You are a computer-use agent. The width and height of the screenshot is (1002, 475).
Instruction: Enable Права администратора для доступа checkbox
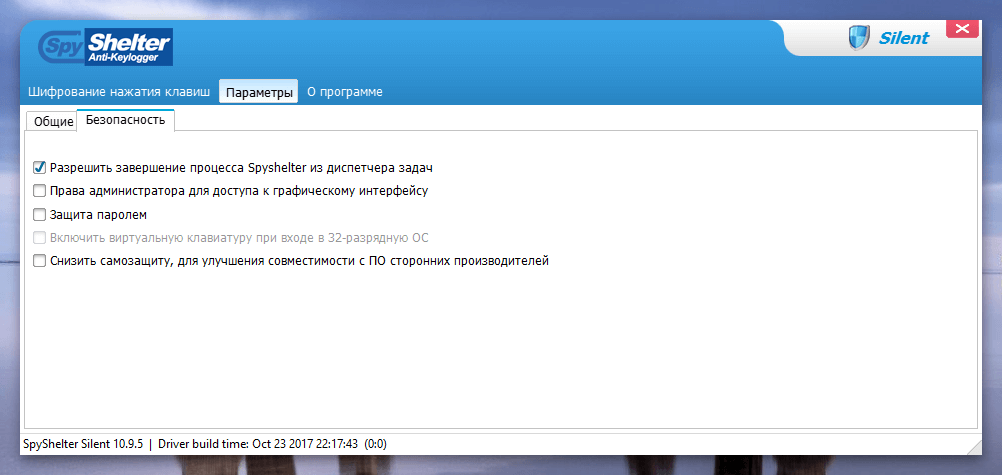click(40, 191)
